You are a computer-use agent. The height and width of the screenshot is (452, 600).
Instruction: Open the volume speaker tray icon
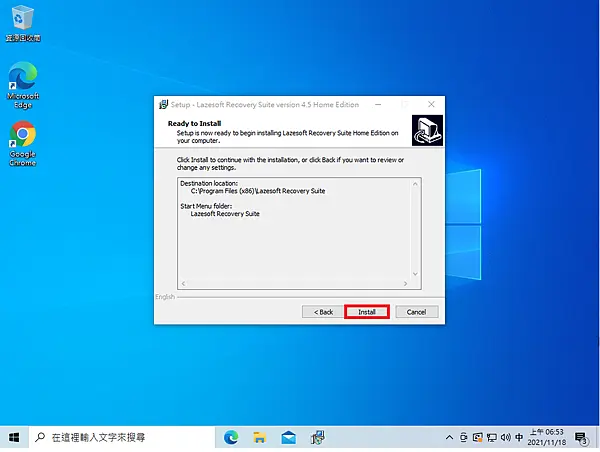pos(505,437)
